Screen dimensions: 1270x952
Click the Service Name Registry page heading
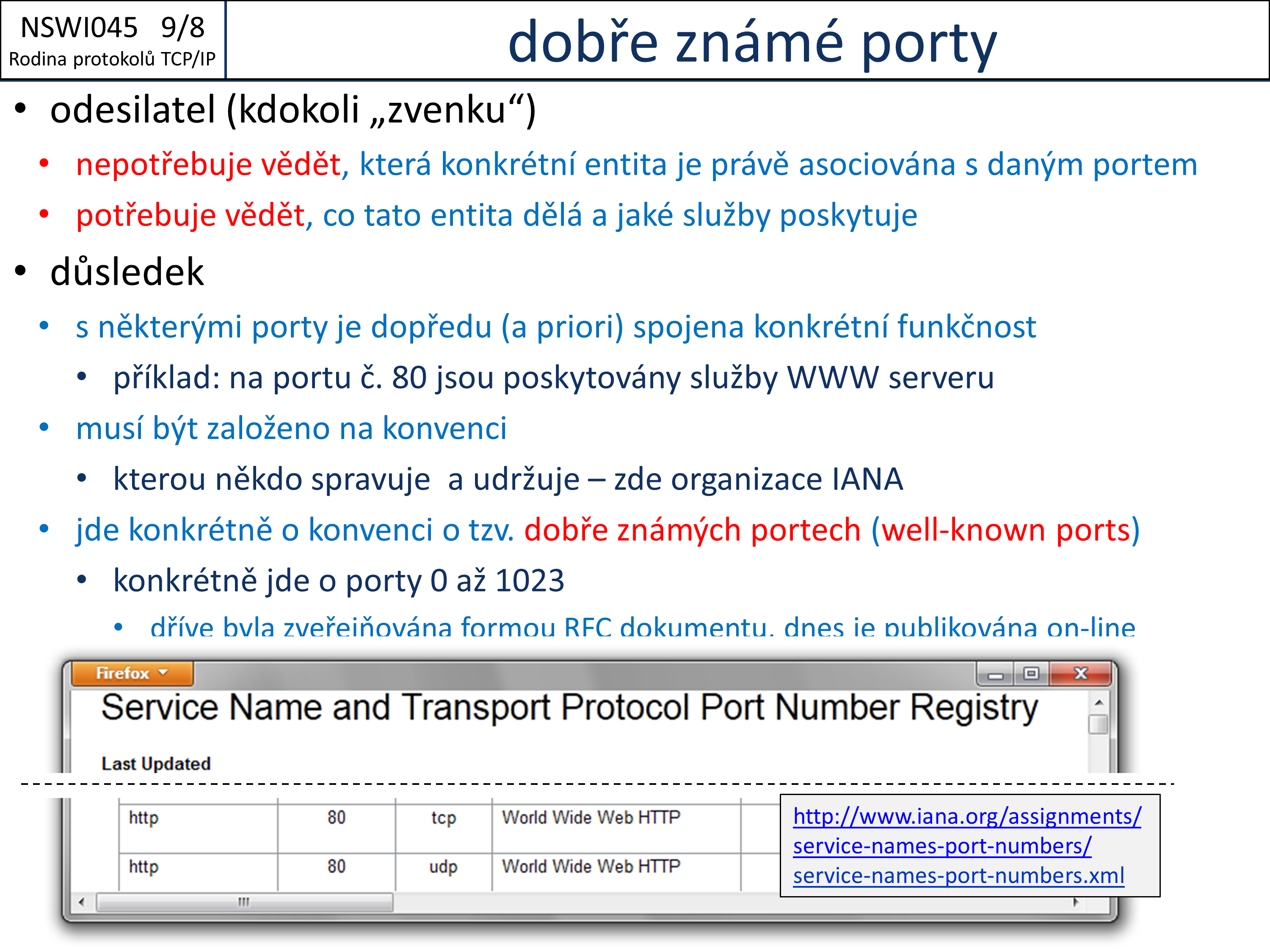pos(569,708)
